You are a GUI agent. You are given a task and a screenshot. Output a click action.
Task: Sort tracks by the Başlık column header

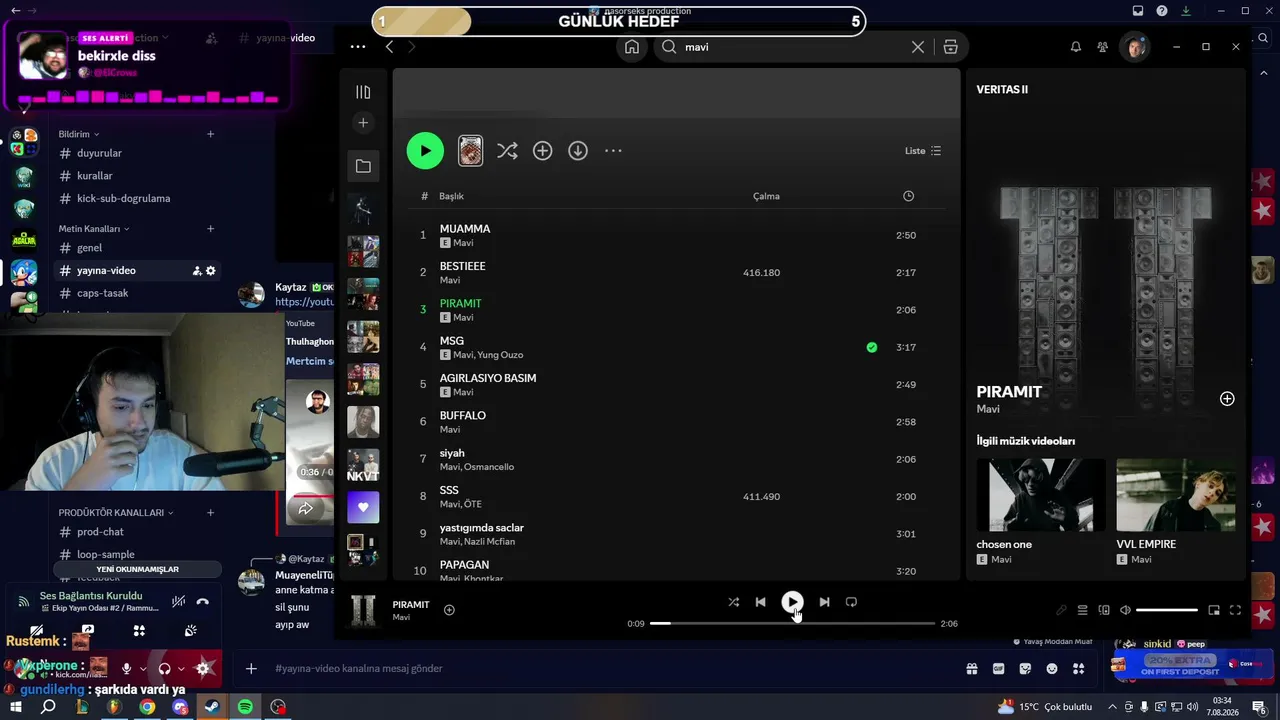[451, 196]
